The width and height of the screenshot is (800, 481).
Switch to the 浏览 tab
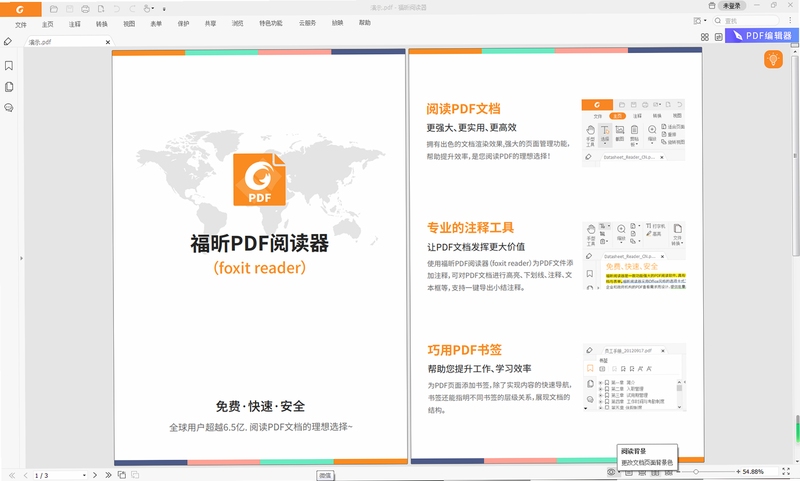pos(237,23)
